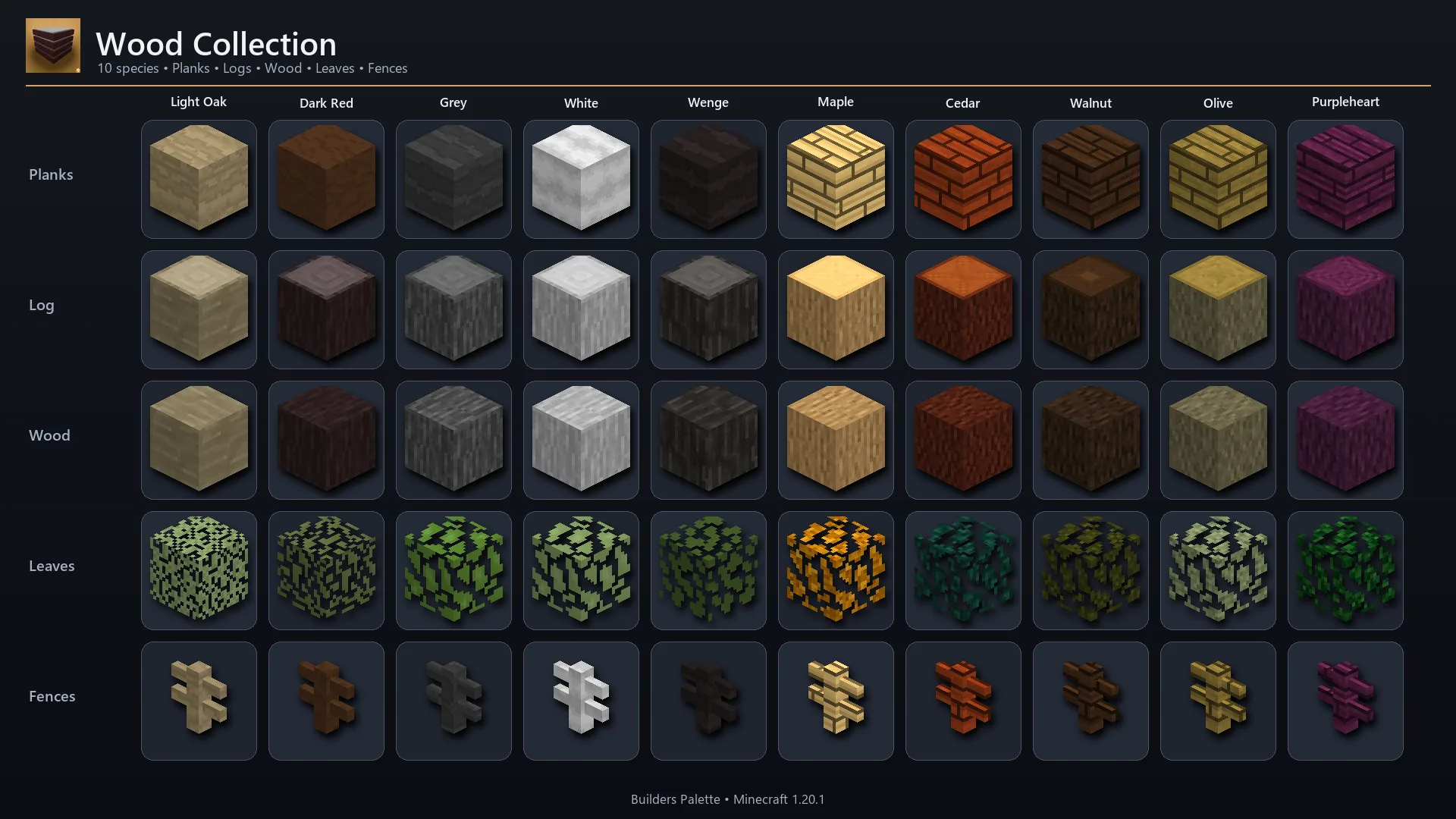The image size is (1456, 819).
Task: Pick the Wenge log block
Action: (708, 309)
